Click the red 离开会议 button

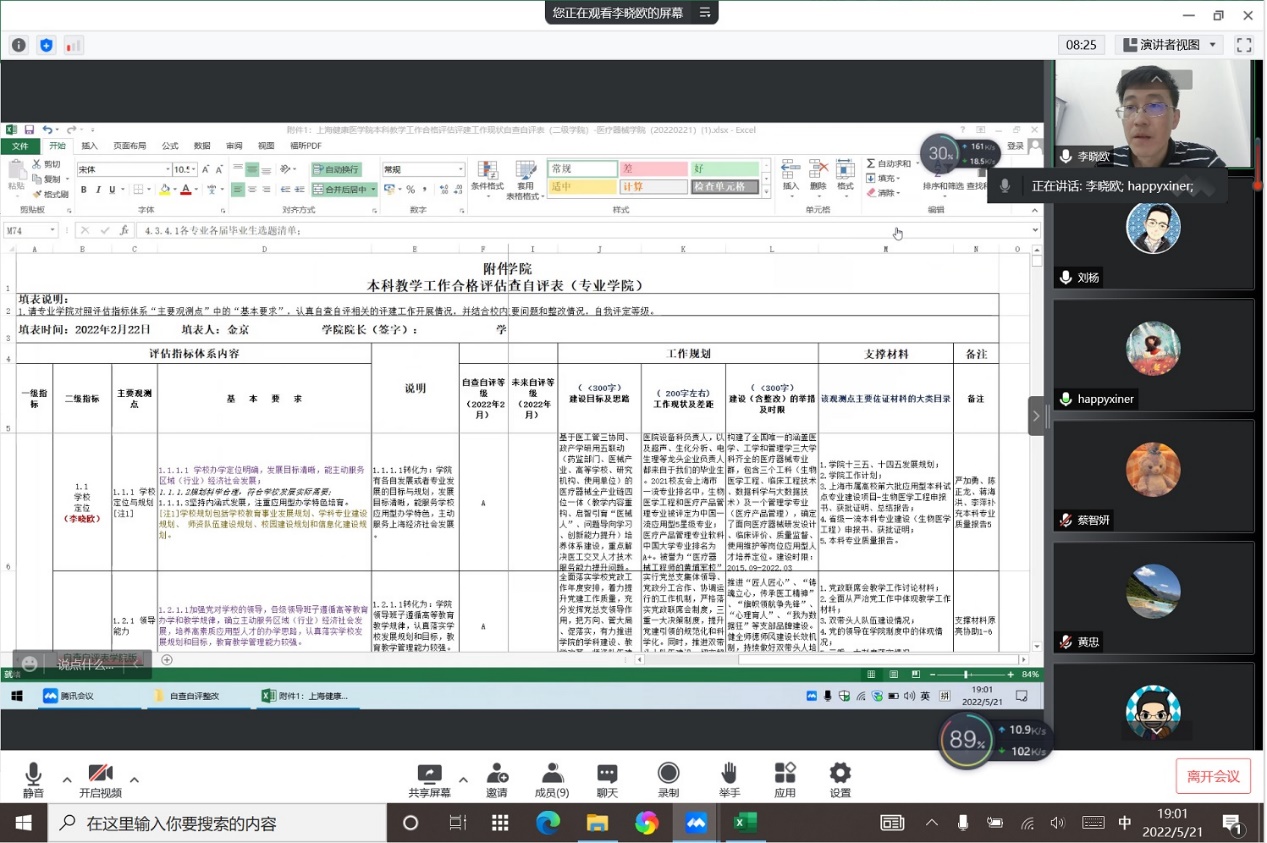[1212, 776]
